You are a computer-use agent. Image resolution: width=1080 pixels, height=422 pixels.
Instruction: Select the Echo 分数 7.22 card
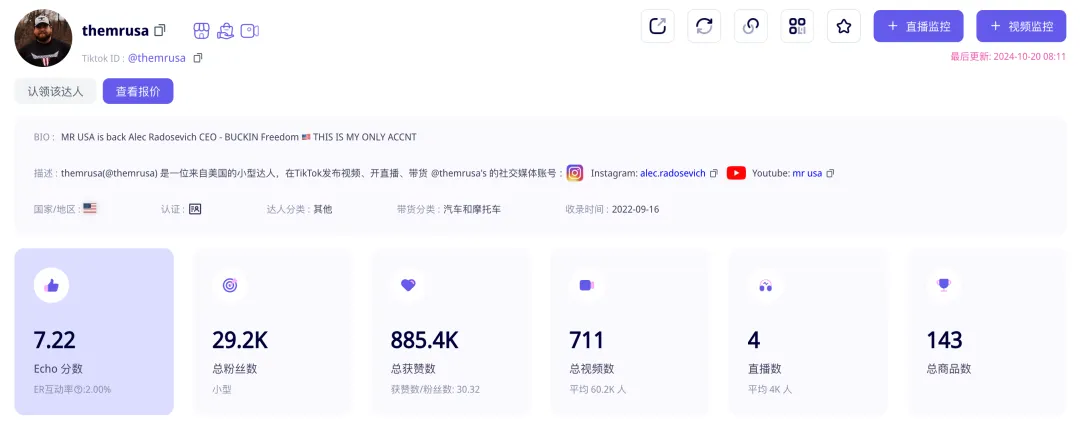coord(94,331)
